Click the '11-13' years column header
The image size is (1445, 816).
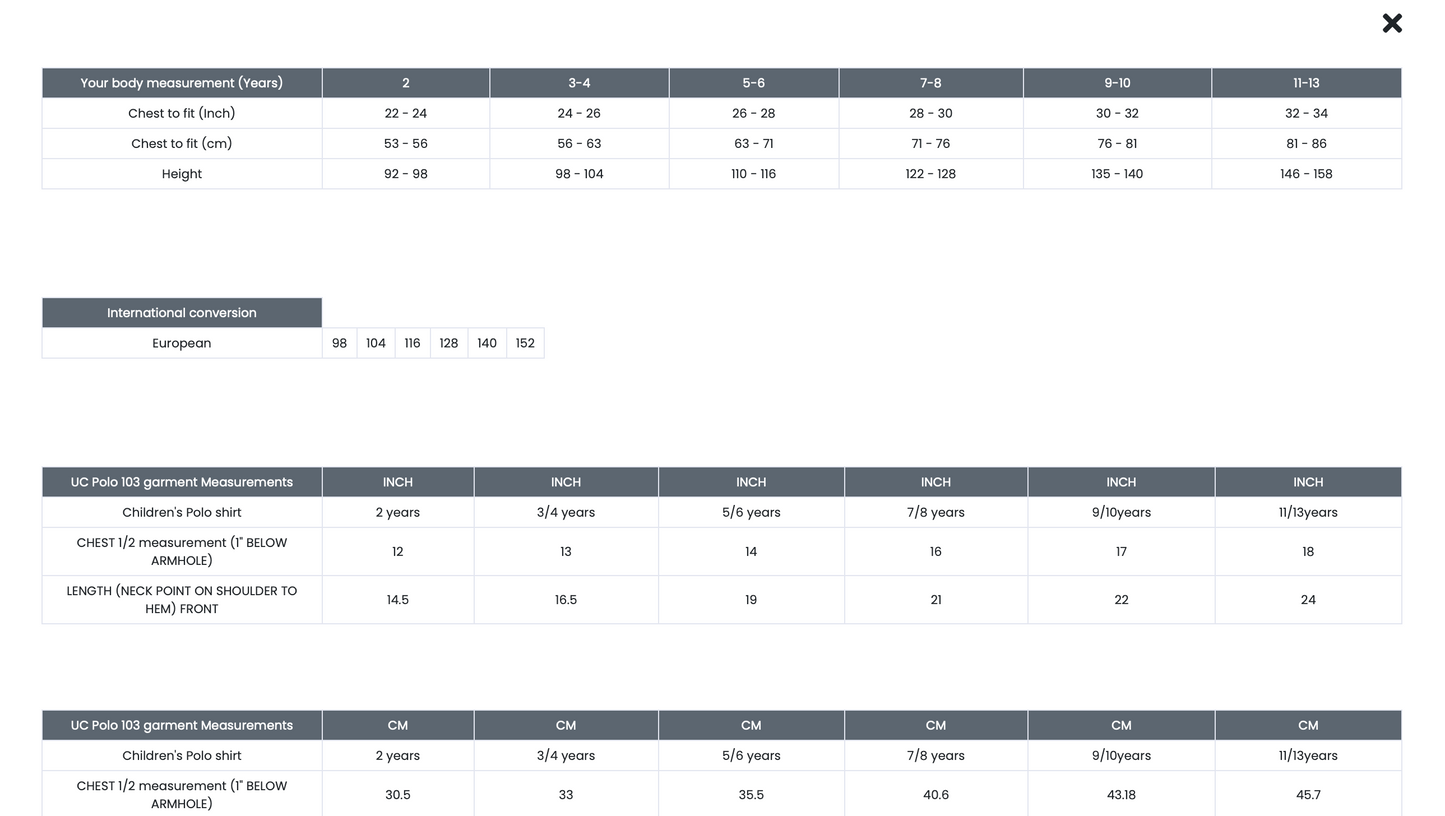[x=1306, y=83]
